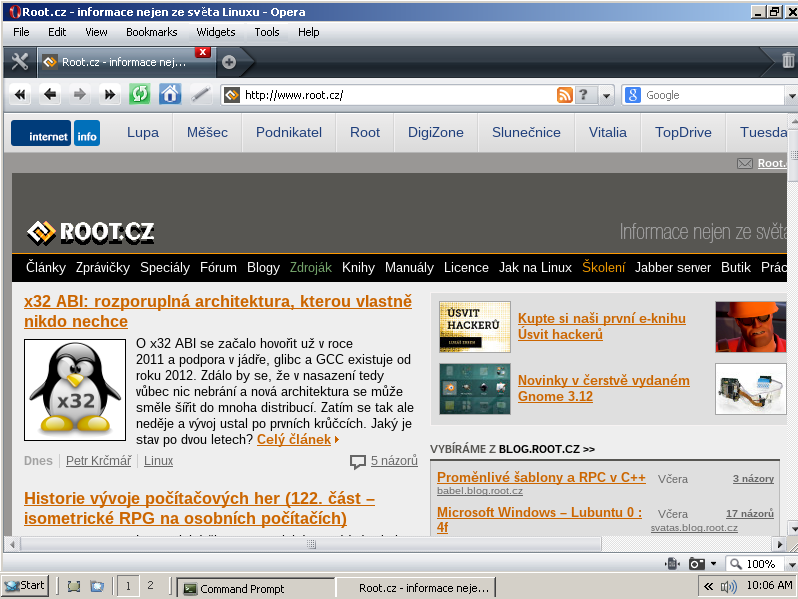Open the File menu
The width and height of the screenshot is (798, 599).
click(21, 32)
